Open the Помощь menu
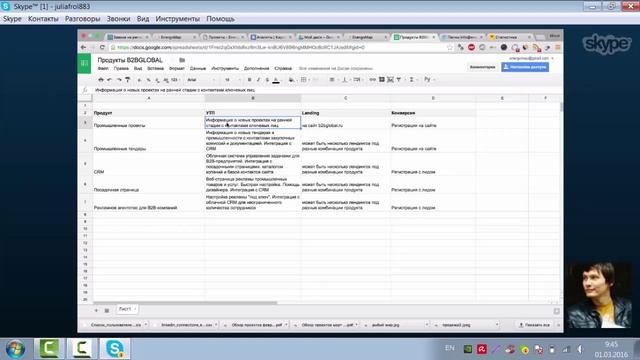Screen dimensions: 640x360 point(220,19)
